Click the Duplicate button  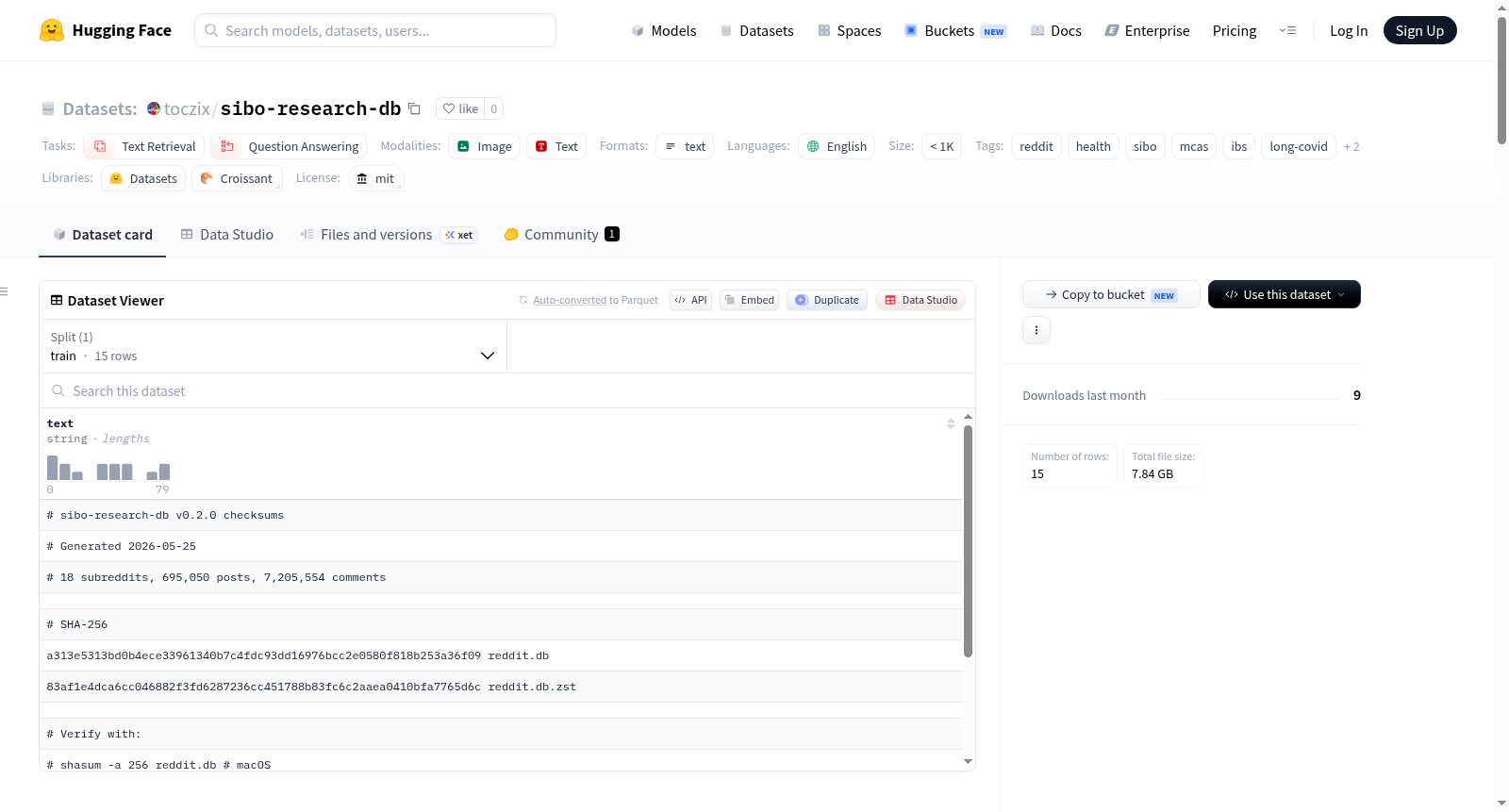coord(827,300)
